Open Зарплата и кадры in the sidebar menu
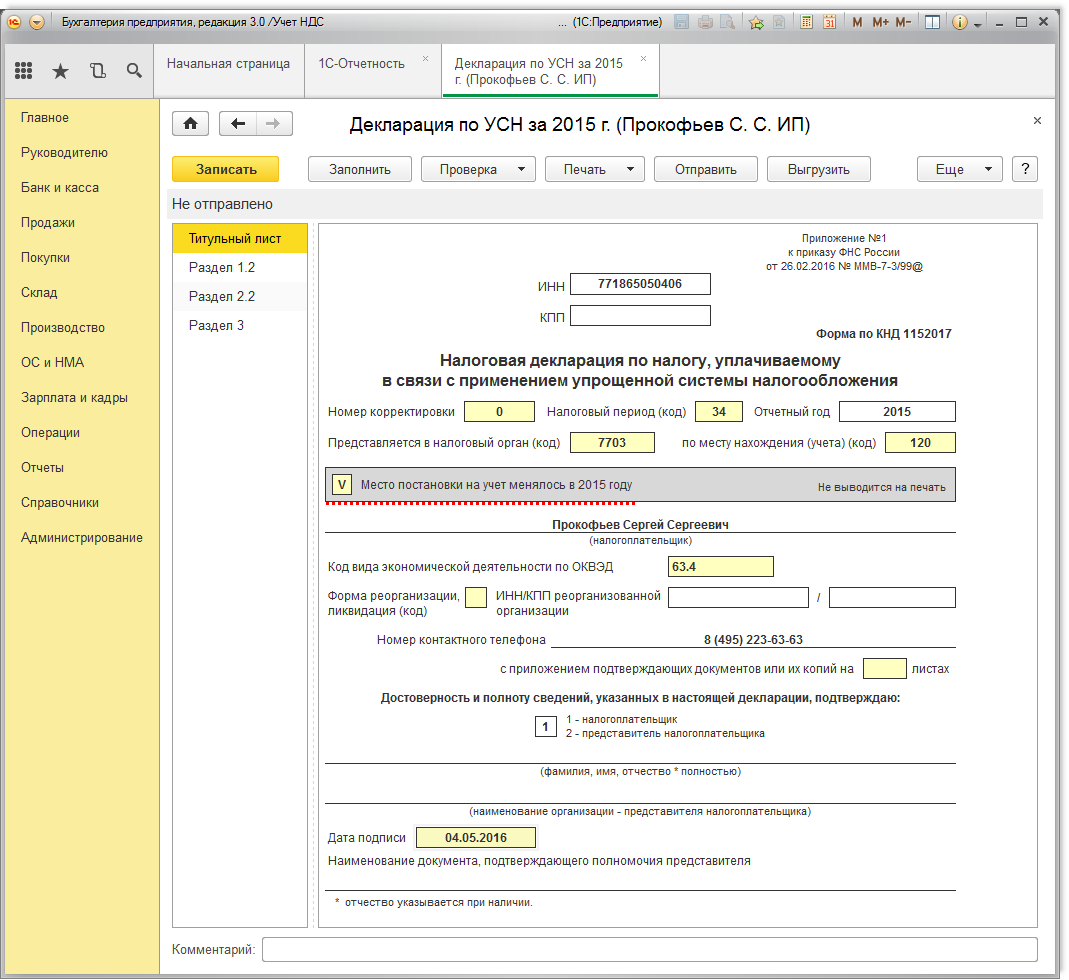This screenshot has width=1069, height=980. pyautogui.click(x=74, y=398)
